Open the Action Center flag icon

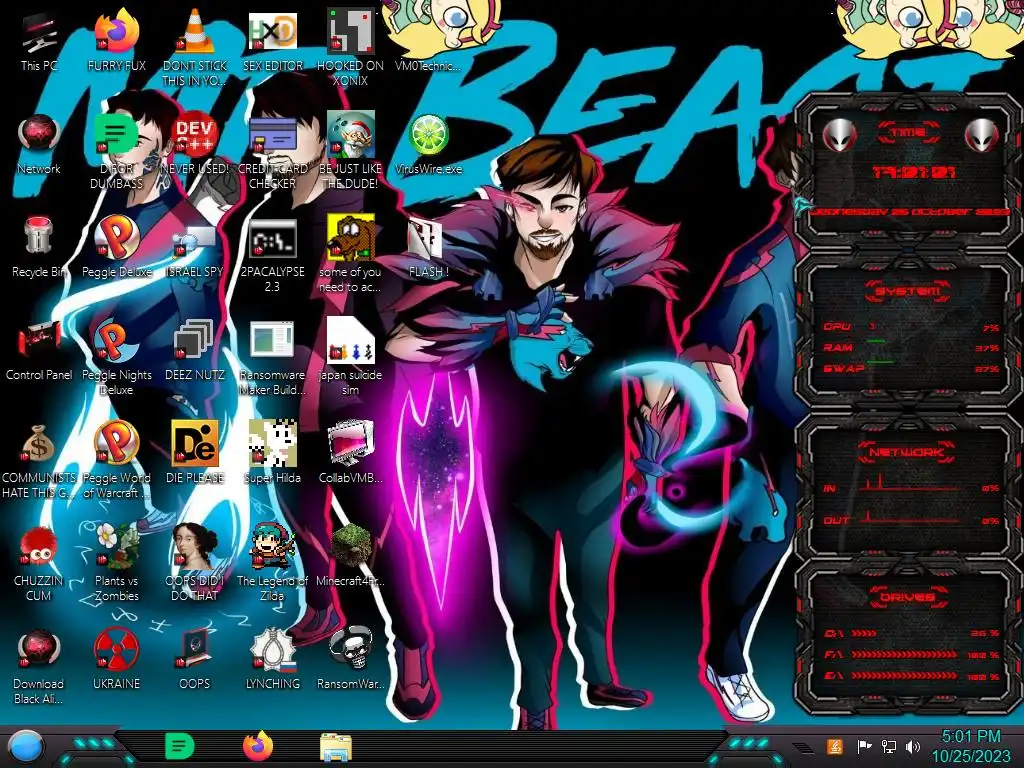point(863,746)
